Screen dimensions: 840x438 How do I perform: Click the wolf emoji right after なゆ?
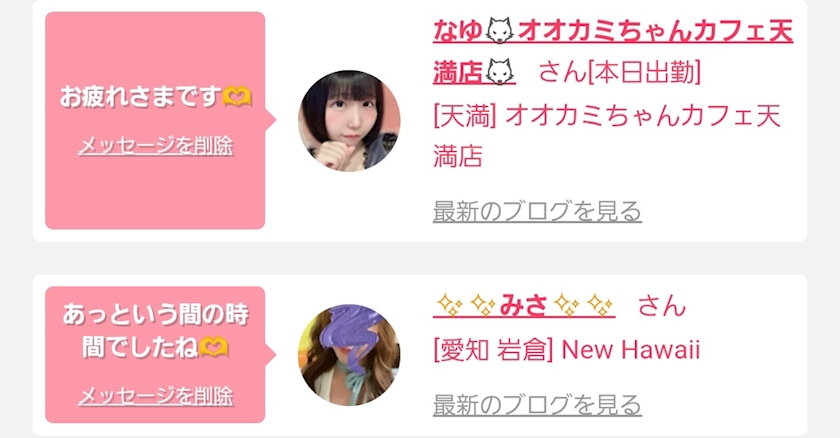coord(499,31)
